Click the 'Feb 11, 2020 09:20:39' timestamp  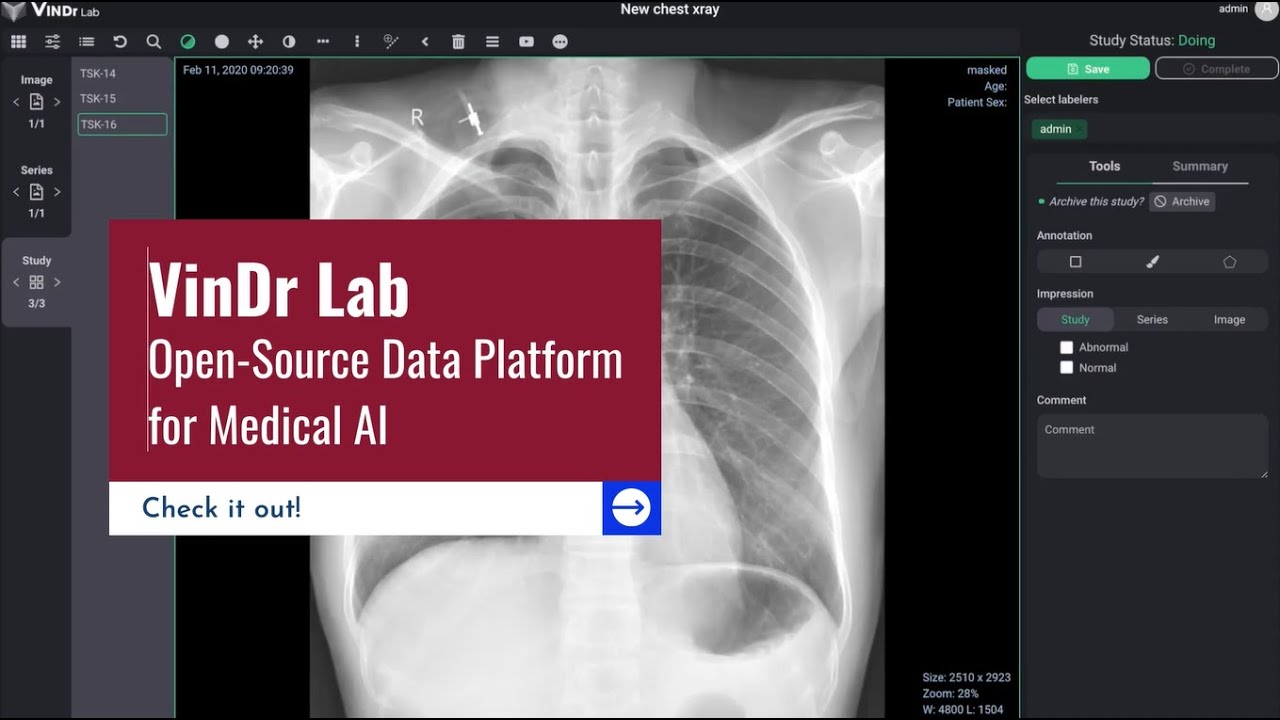coord(238,70)
